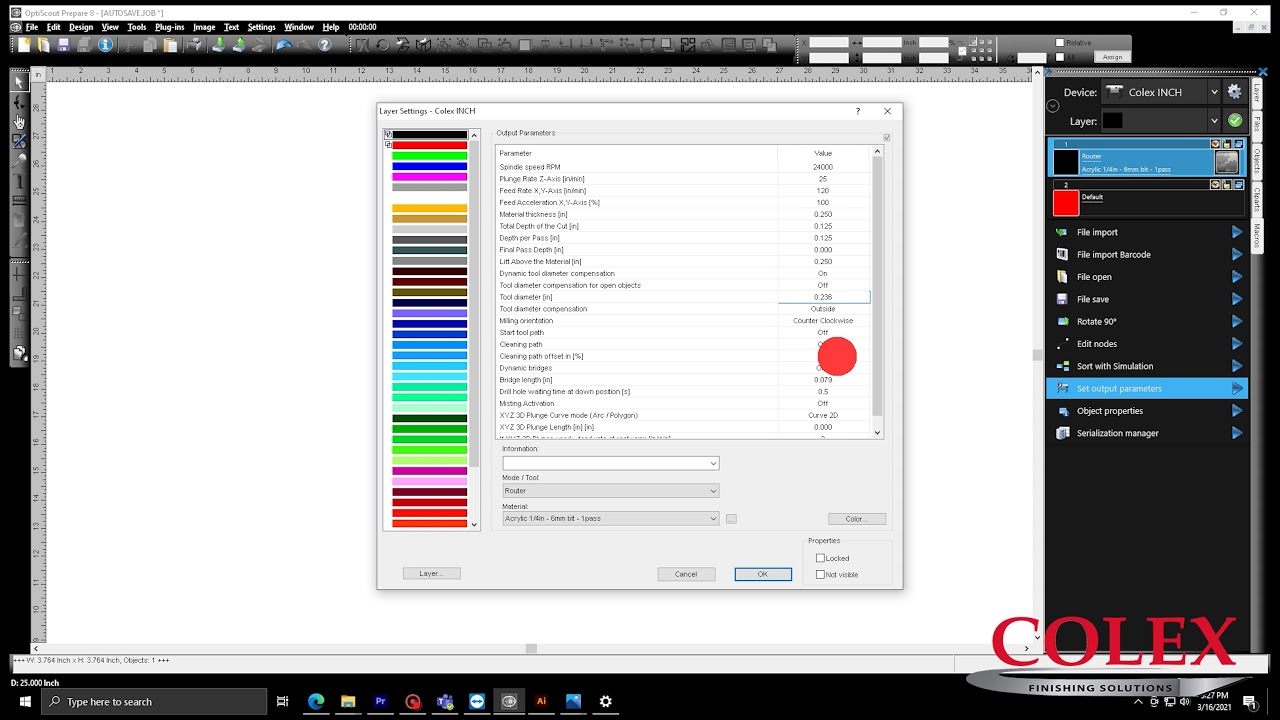
Task: Click the Print toolbar icon
Action: coord(196,45)
